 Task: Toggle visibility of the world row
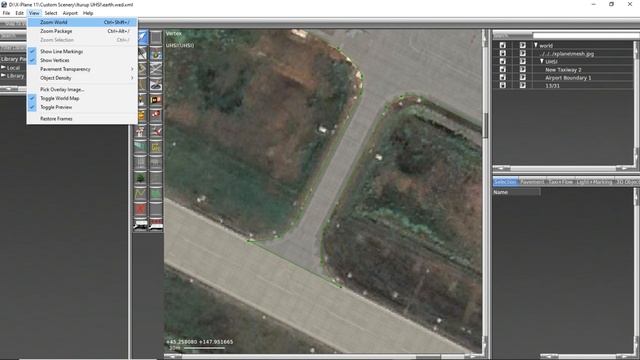[522, 45]
